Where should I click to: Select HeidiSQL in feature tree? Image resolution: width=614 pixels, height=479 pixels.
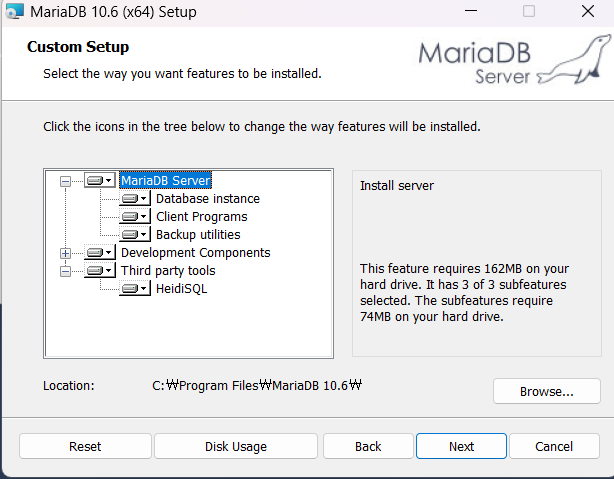(x=181, y=289)
